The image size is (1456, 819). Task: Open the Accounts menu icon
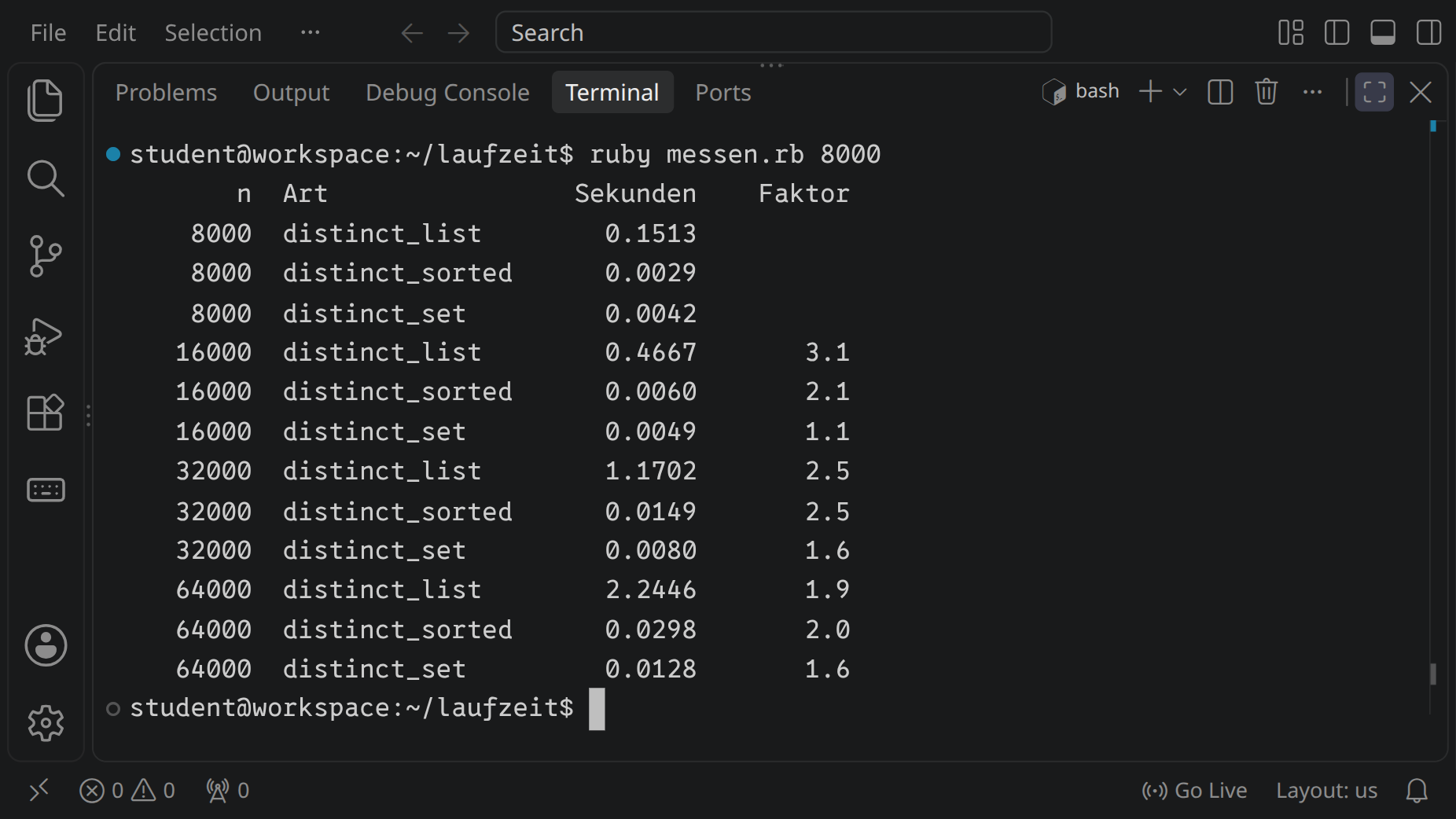[x=46, y=645]
